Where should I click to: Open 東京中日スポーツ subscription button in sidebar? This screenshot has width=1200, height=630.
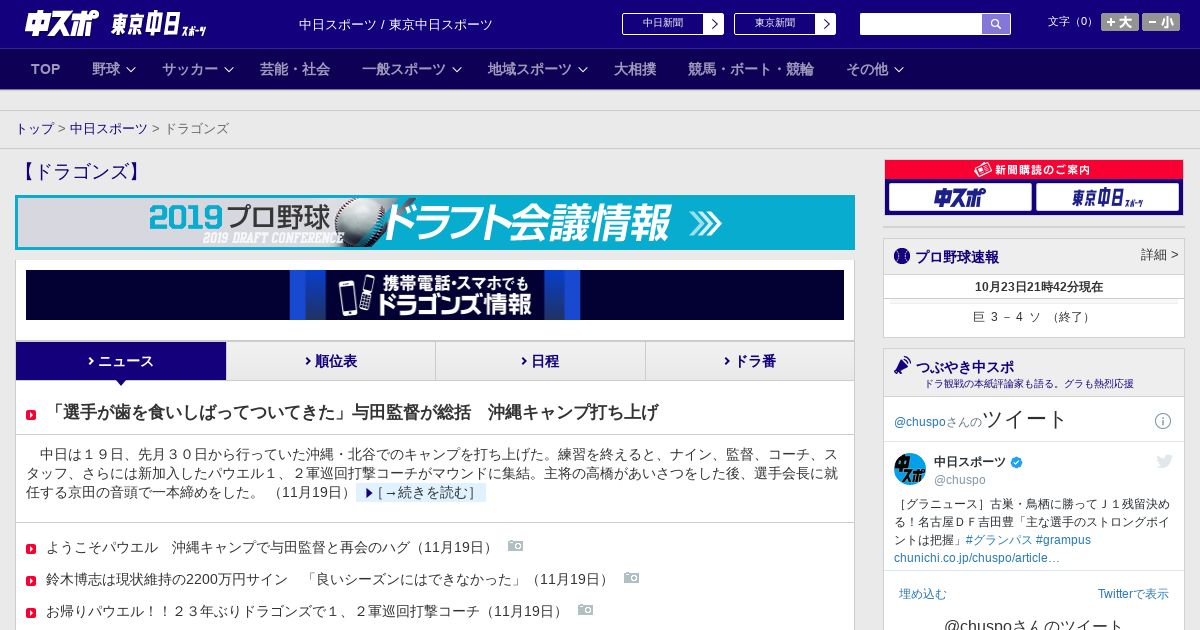click(1108, 198)
